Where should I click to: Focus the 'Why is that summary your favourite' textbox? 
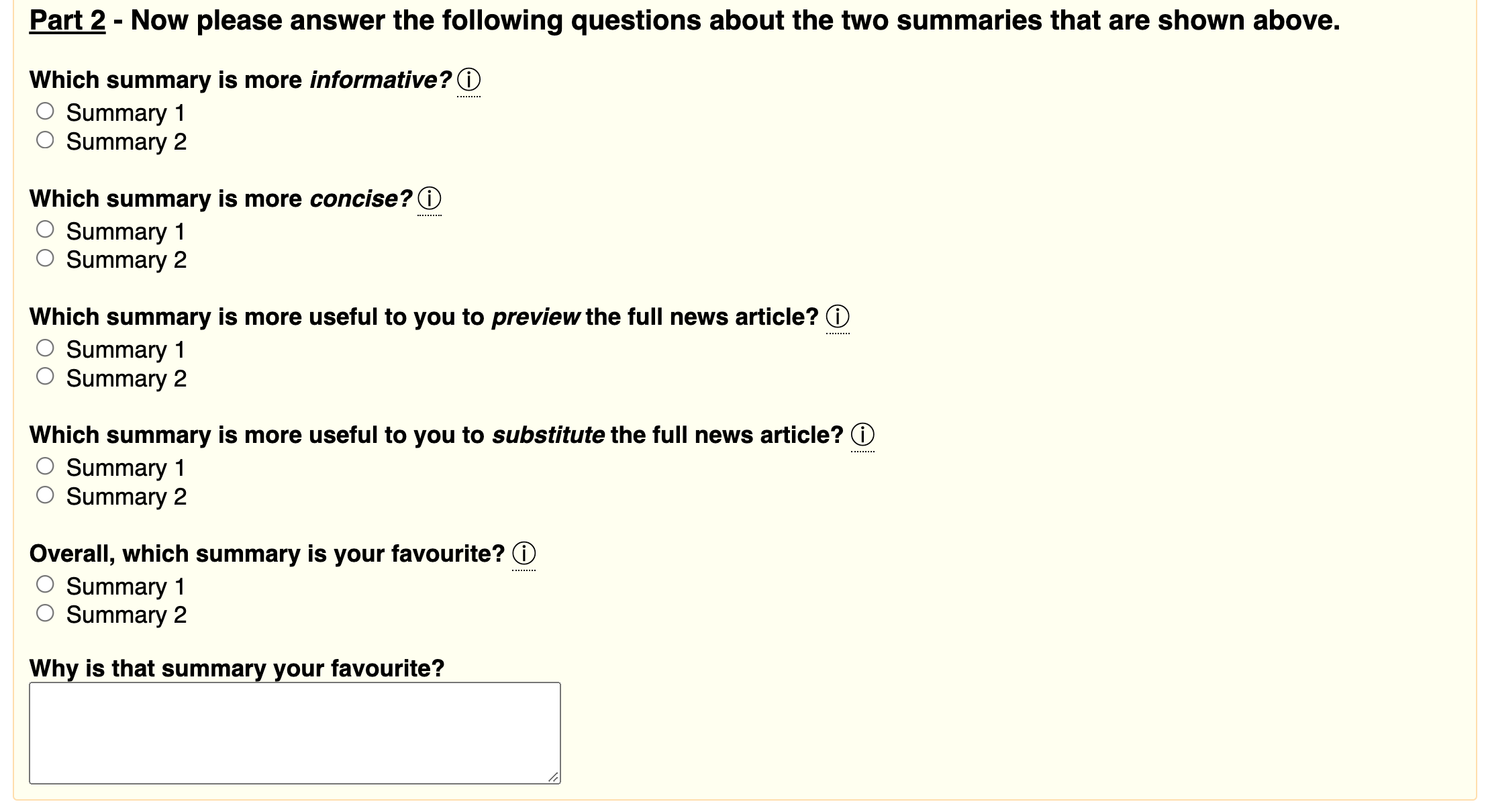click(295, 733)
